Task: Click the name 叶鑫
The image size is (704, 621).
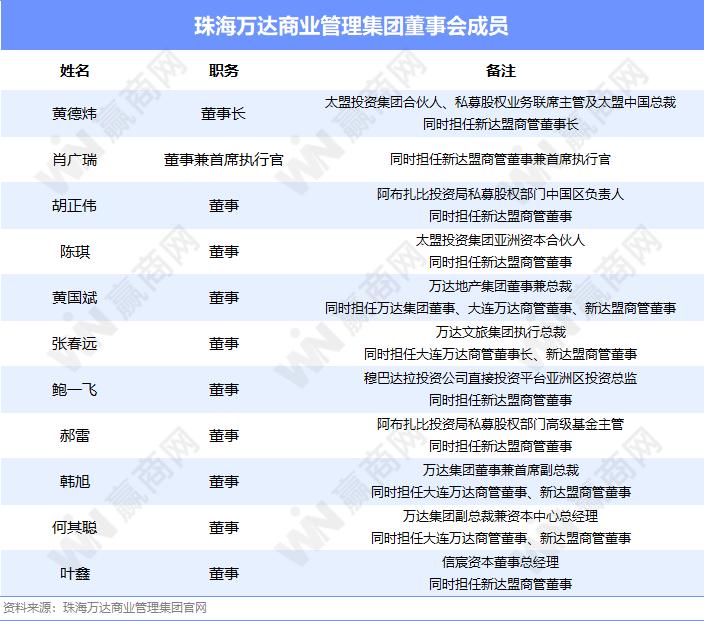Action: pos(75,573)
